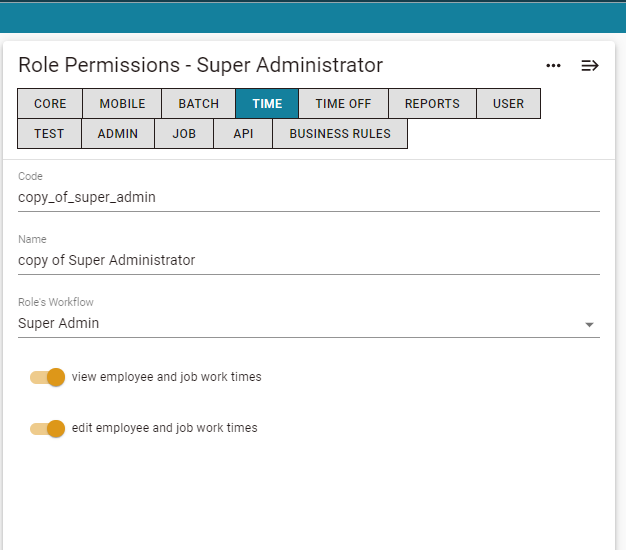Switch to the MOBILE tab
Image resolution: width=626 pixels, height=550 pixels.
[122, 103]
